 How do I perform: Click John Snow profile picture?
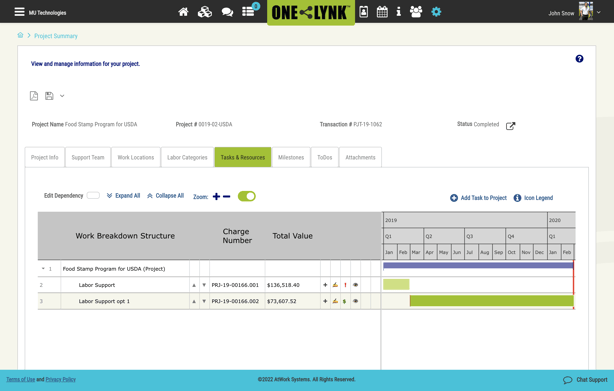[x=586, y=11]
